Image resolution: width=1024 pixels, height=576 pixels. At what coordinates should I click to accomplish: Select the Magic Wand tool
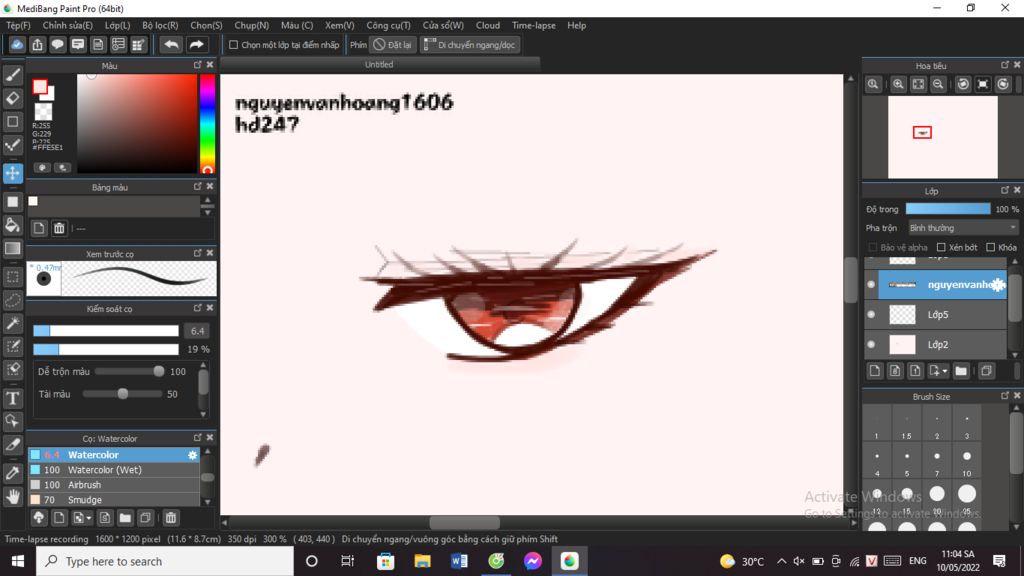(x=12, y=323)
